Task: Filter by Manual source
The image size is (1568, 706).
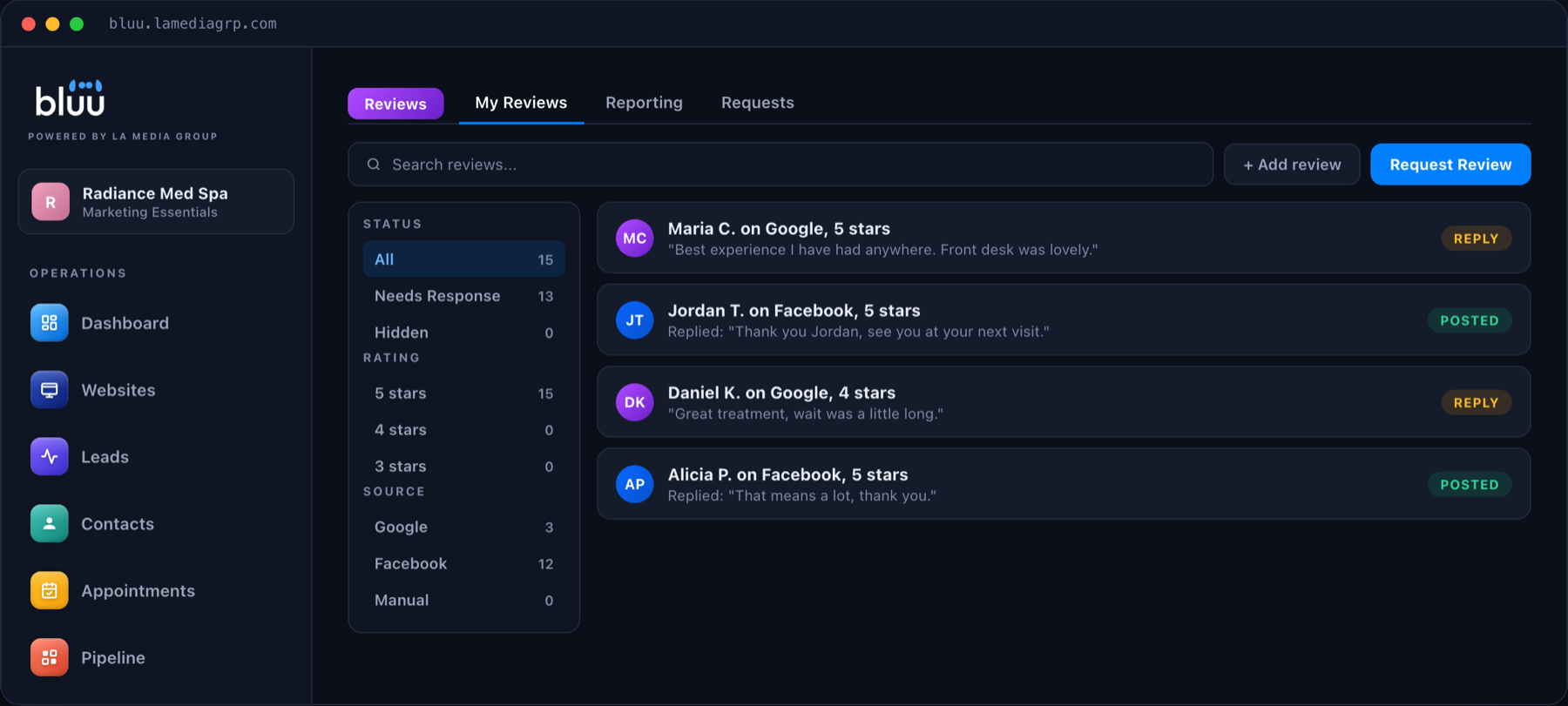Action: [x=464, y=601]
